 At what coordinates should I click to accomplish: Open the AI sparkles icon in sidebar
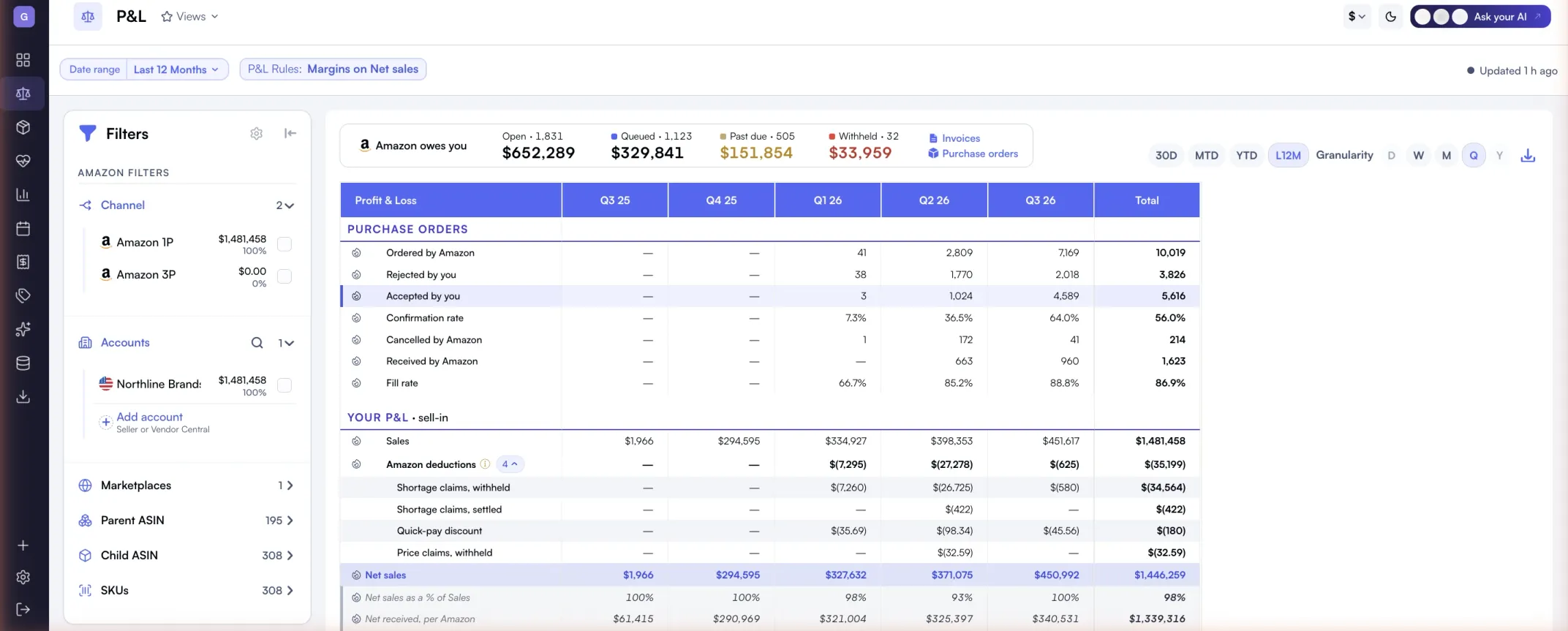23,329
